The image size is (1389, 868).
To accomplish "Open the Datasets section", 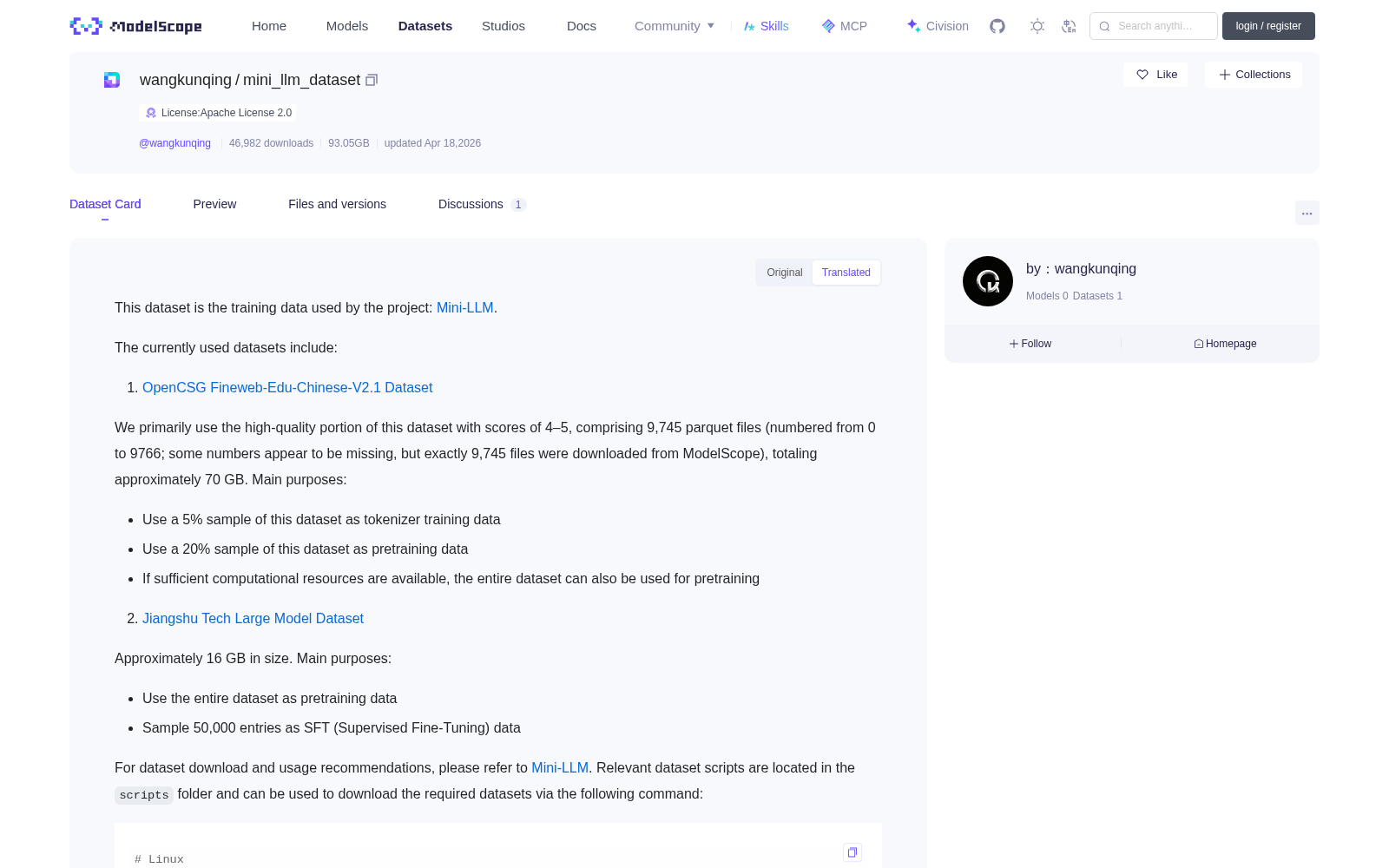I will click(425, 26).
